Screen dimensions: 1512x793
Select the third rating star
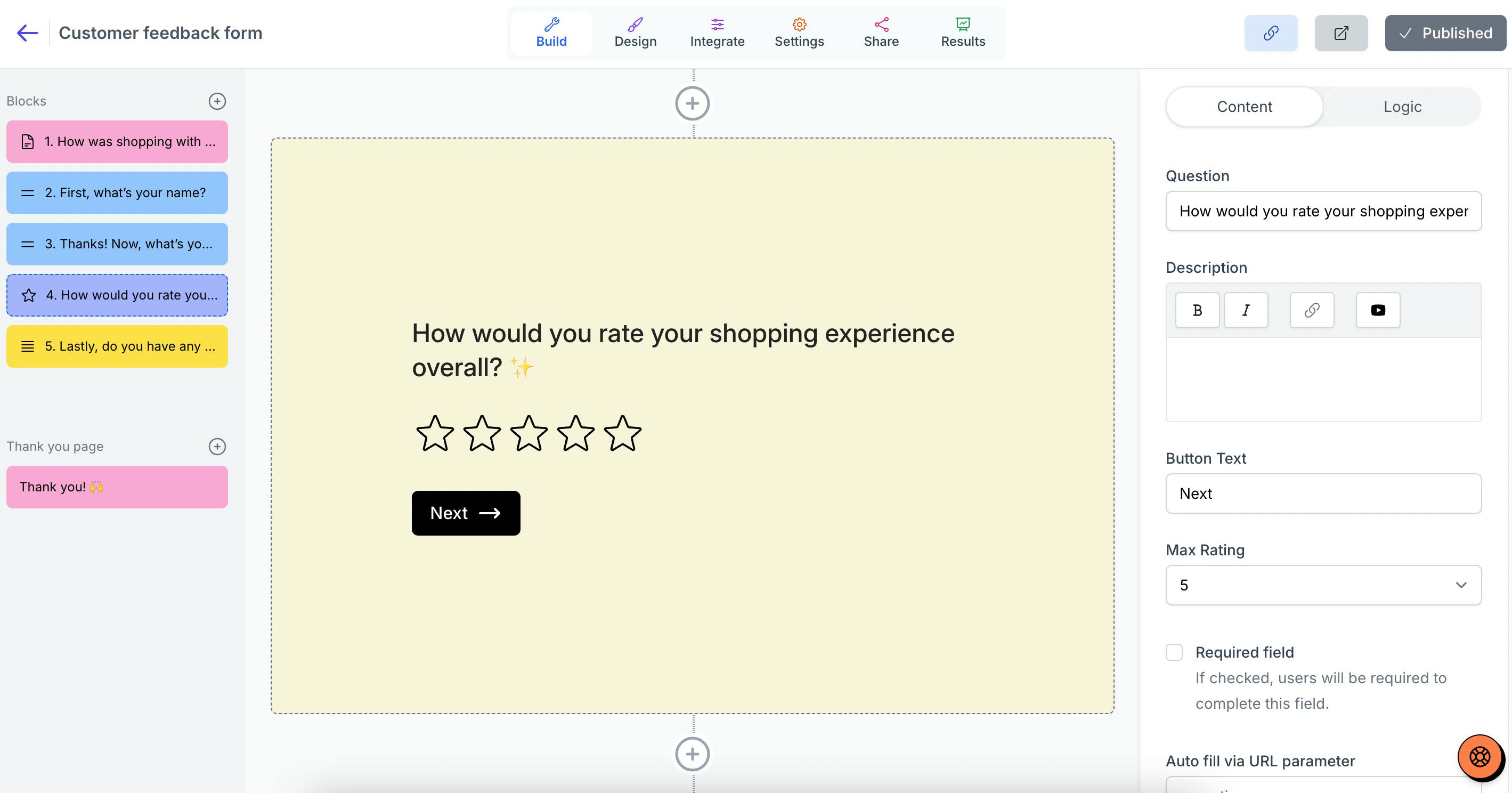click(529, 433)
